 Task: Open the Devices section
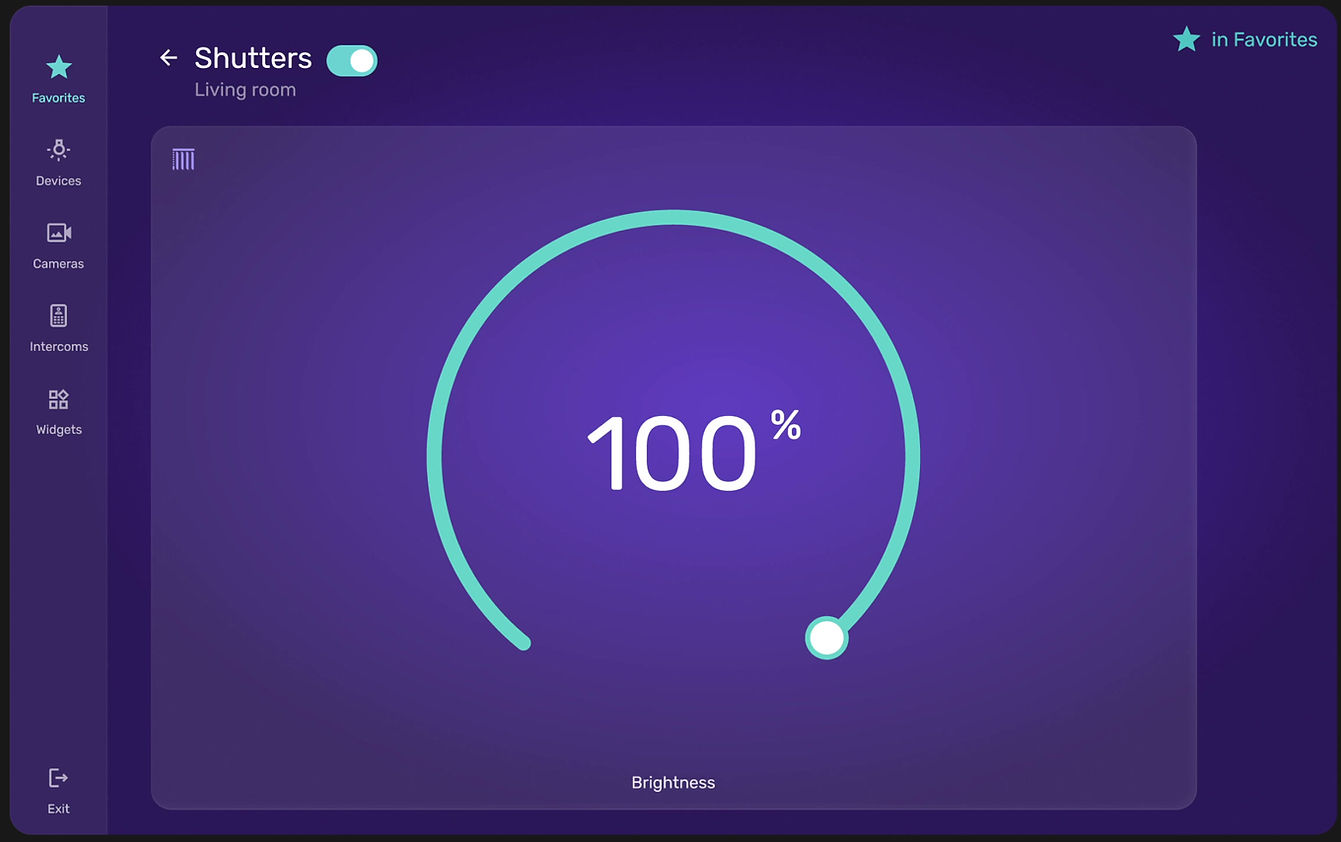tap(58, 163)
